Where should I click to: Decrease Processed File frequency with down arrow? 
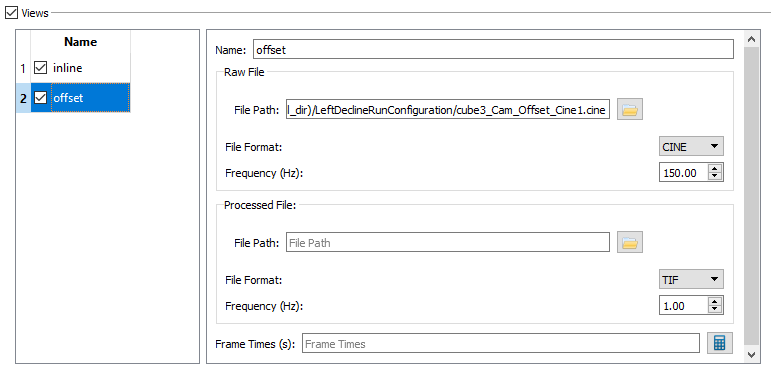(x=715, y=310)
